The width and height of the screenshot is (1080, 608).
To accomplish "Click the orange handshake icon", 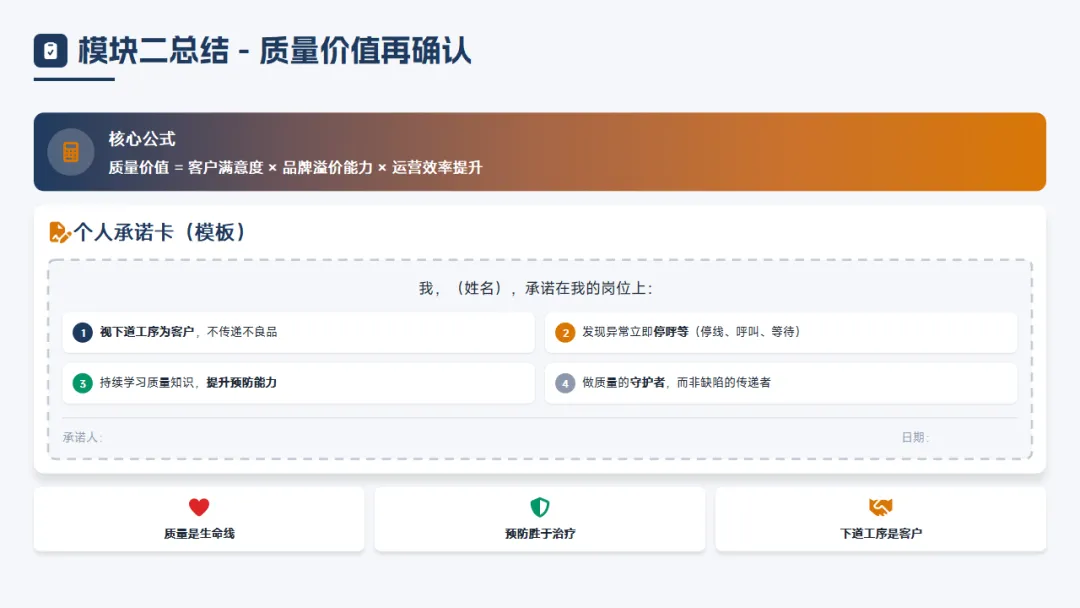I will (881, 507).
